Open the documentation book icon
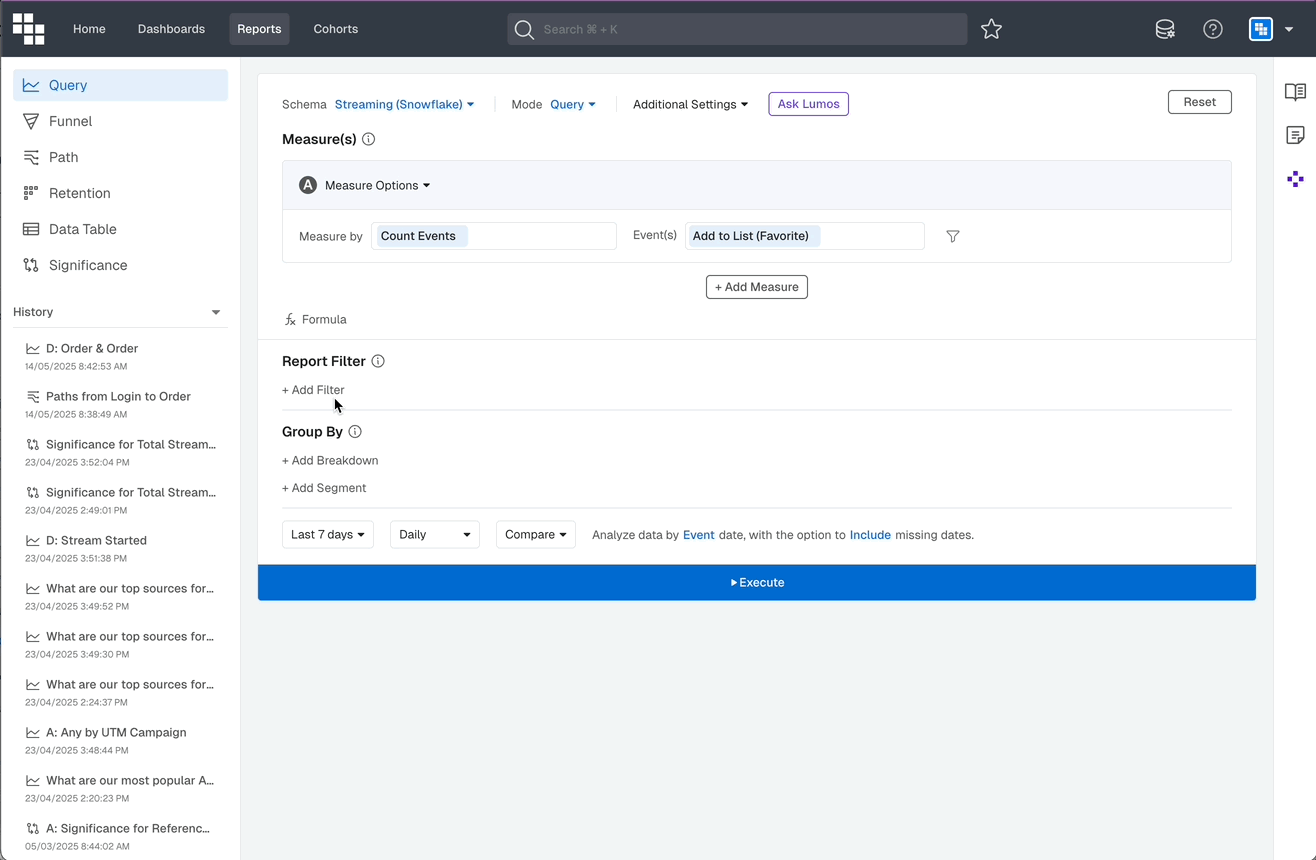This screenshot has width=1316, height=860. tap(1295, 92)
